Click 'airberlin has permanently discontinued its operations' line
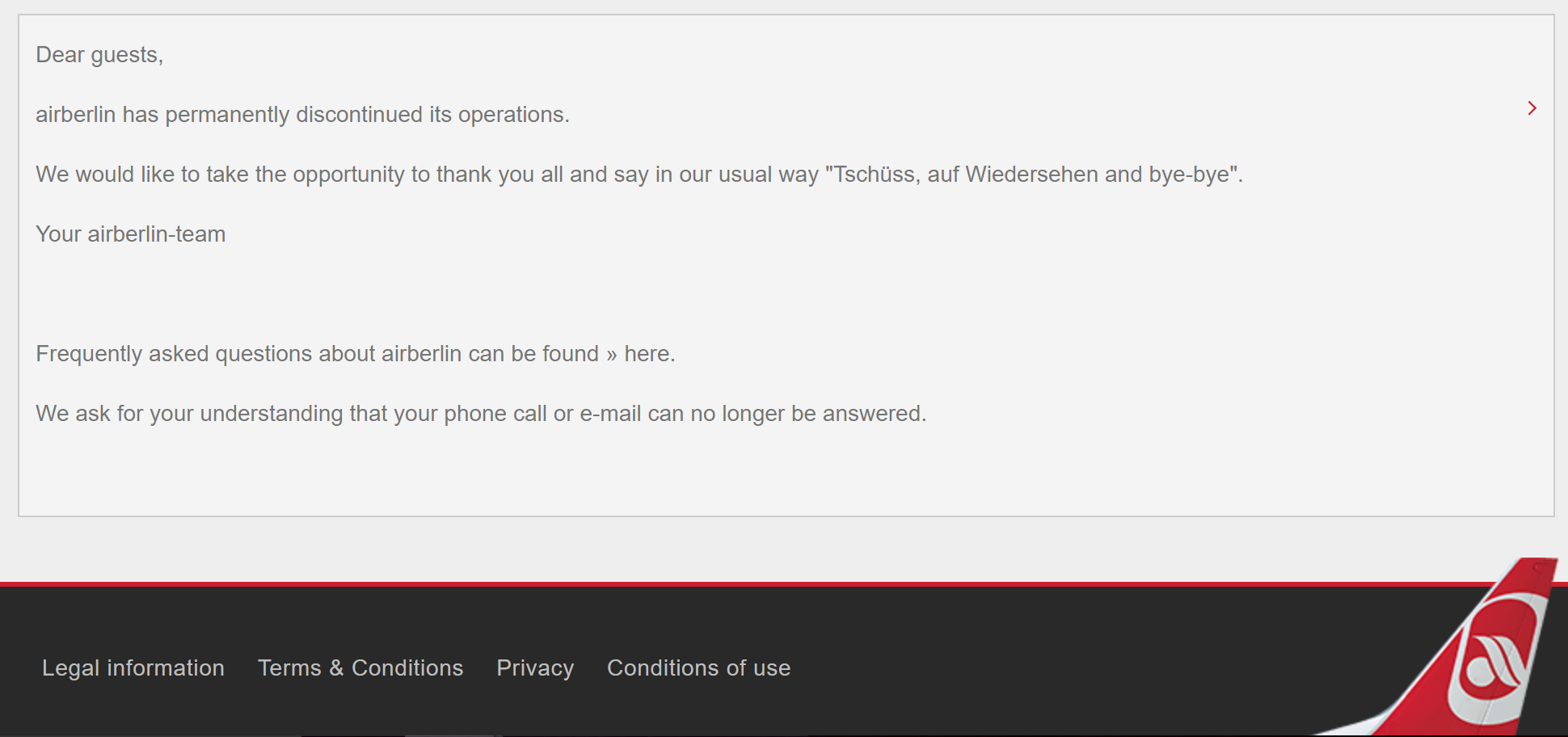Screen dimensions: 1568x737 coord(302,115)
